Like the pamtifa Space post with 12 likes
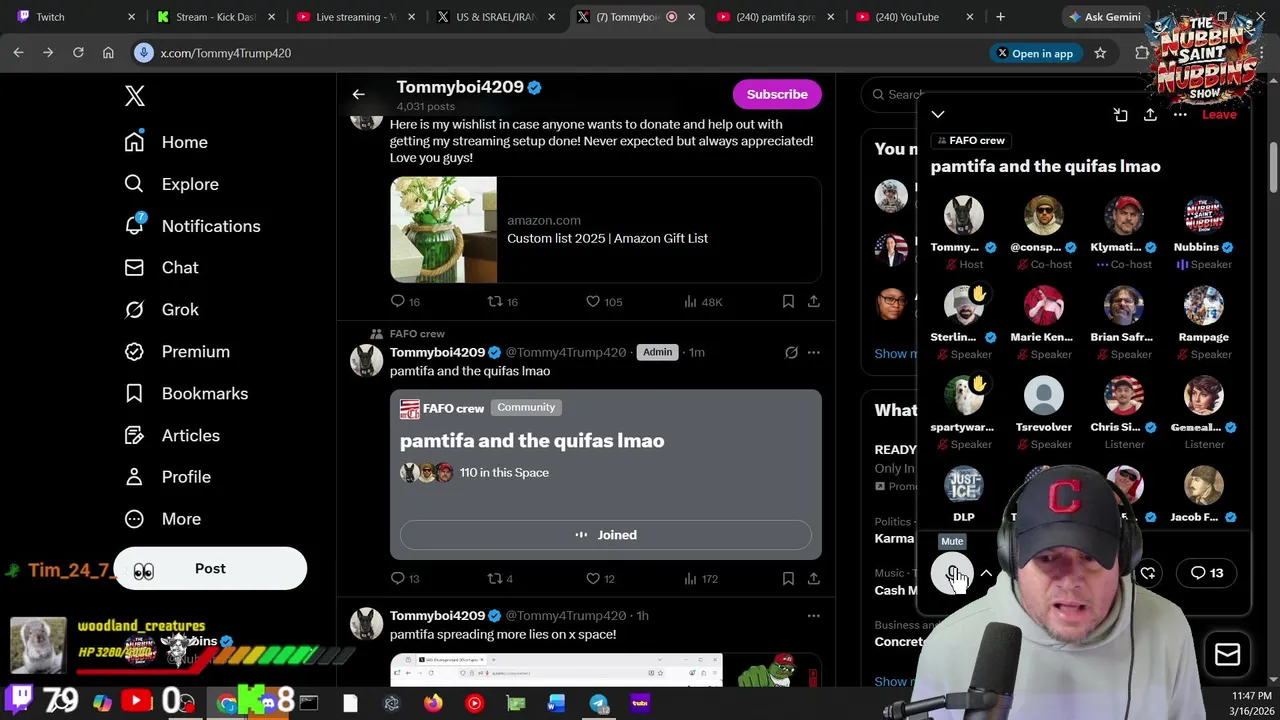 [x=602, y=578]
